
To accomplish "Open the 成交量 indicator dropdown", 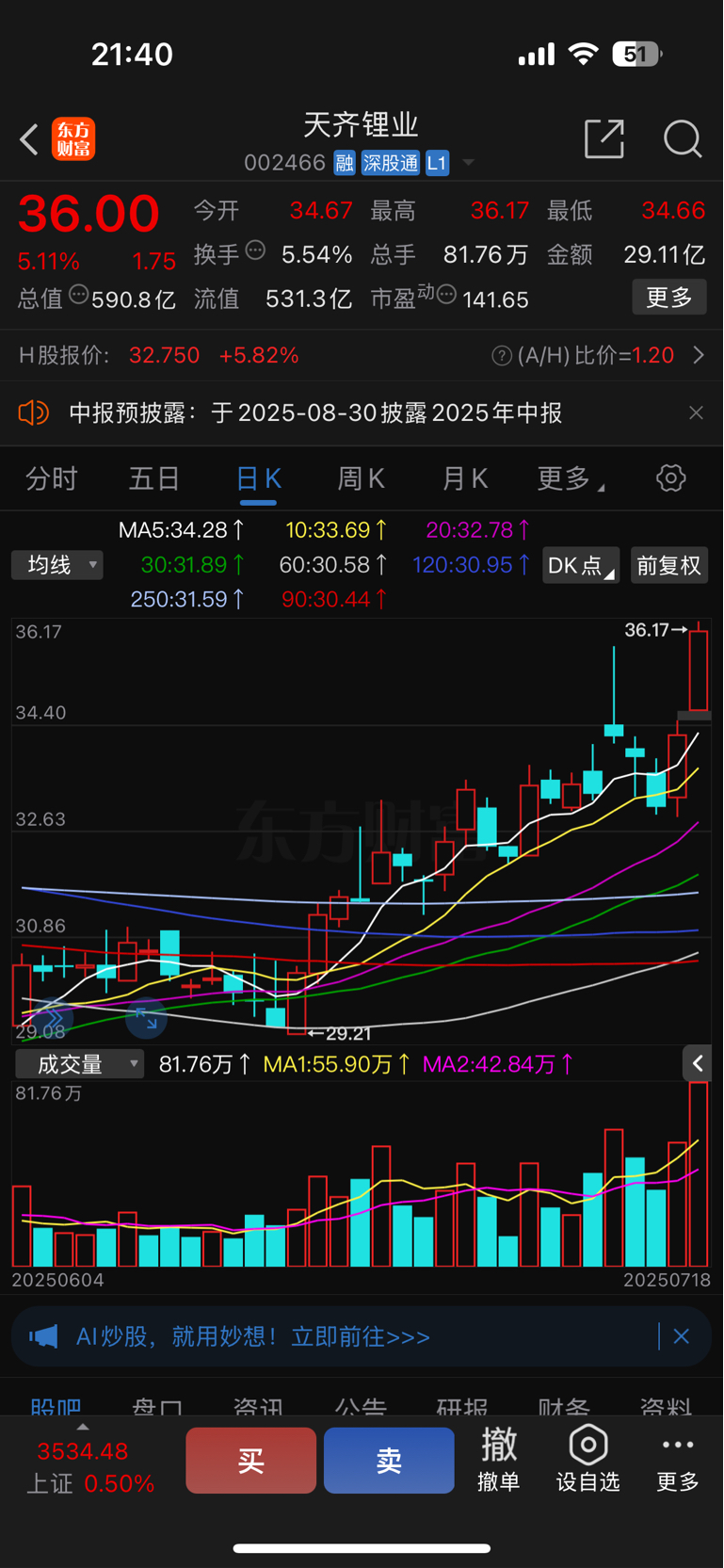I will pos(80,1064).
